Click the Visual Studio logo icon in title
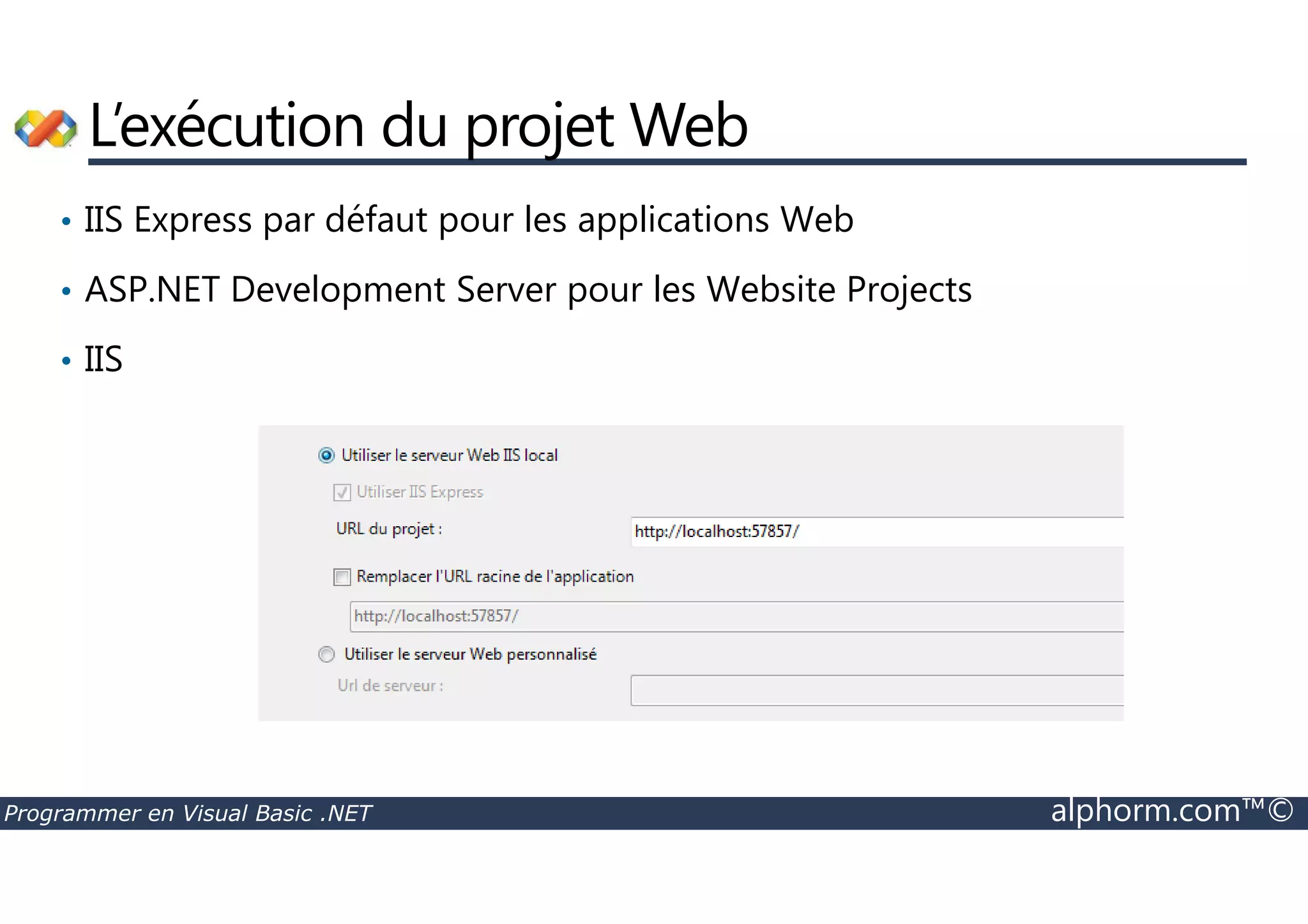 tap(45, 128)
